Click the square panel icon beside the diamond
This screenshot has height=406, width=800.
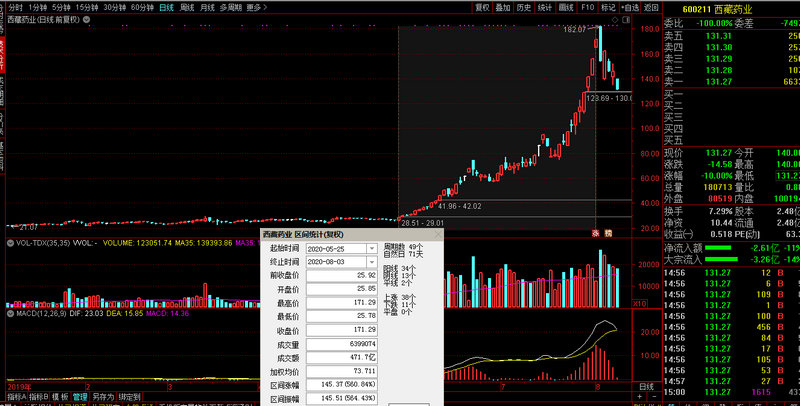625,20
